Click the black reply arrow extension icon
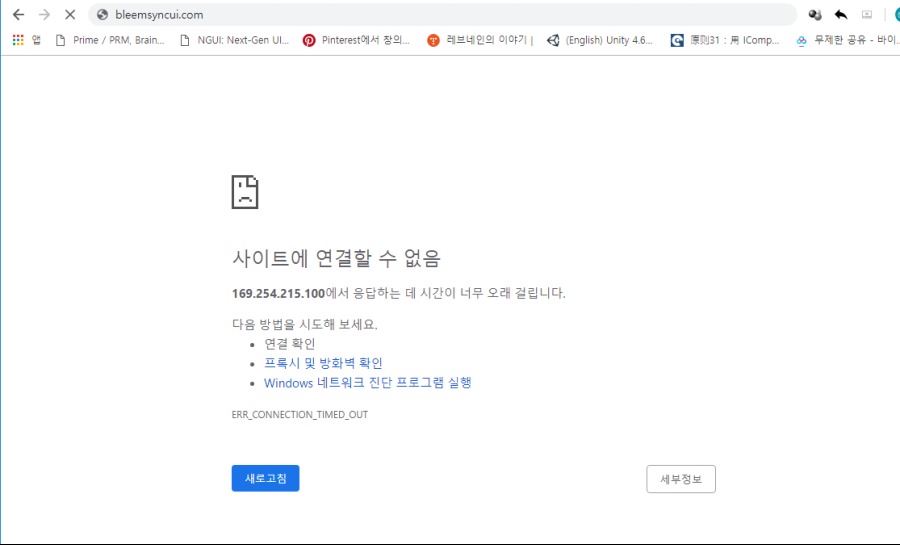This screenshot has width=900, height=545. pos(841,15)
